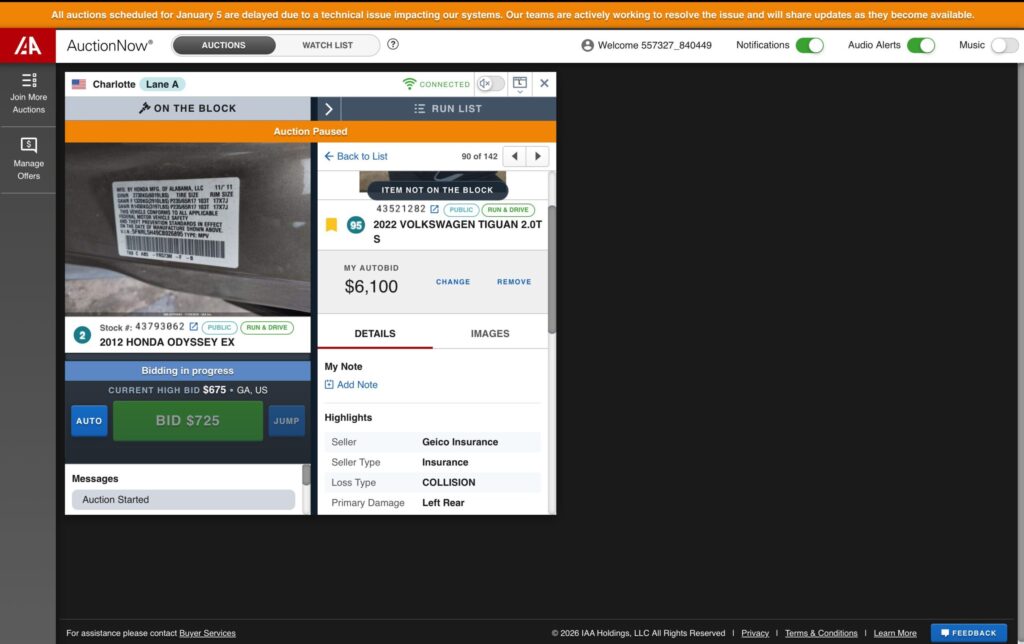Click the Back to List link

(x=356, y=156)
